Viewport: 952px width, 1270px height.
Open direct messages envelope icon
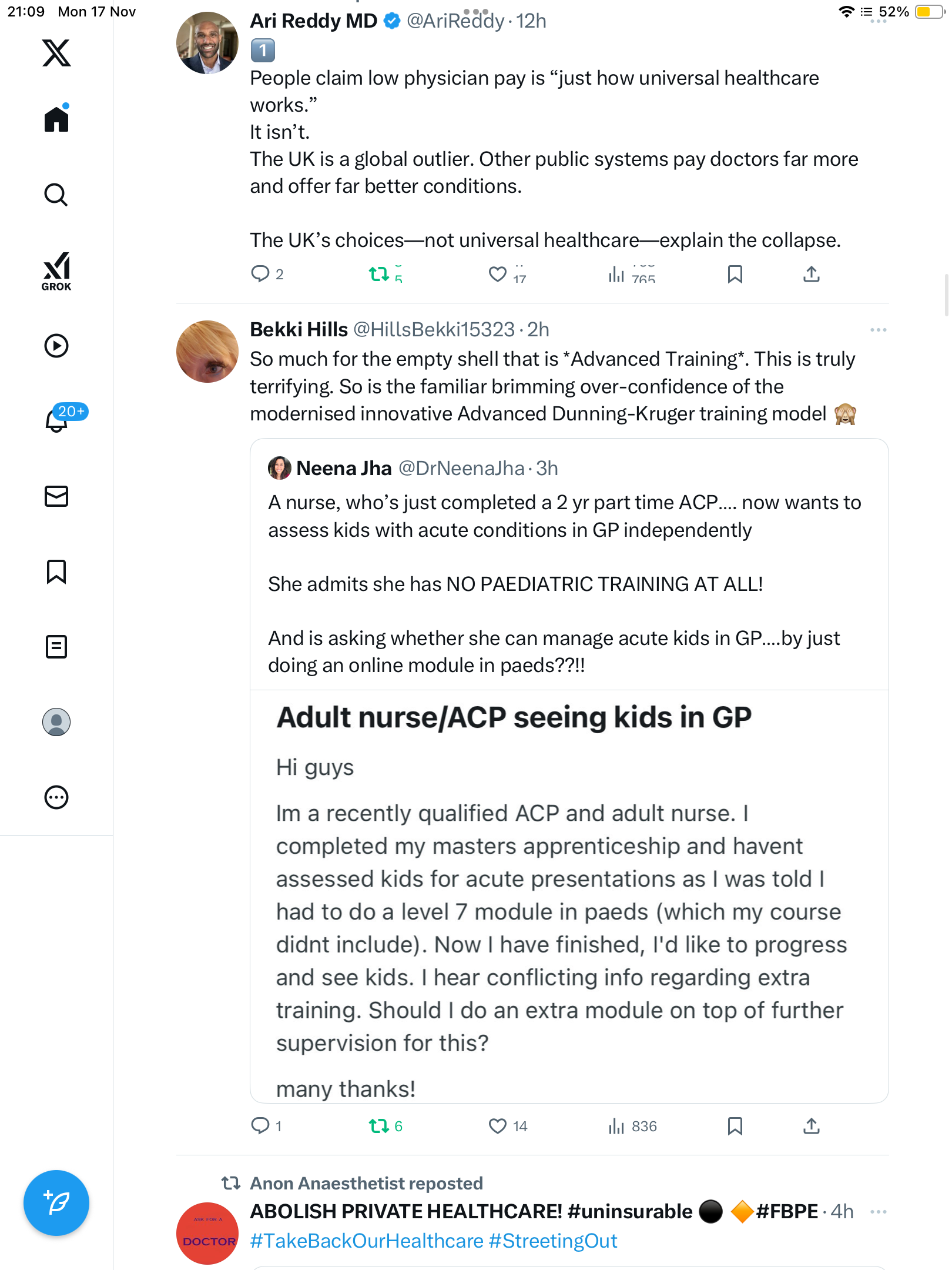point(56,496)
